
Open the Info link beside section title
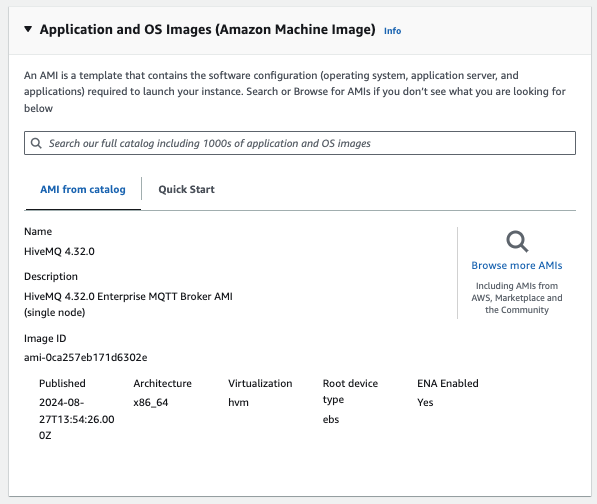(x=392, y=31)
